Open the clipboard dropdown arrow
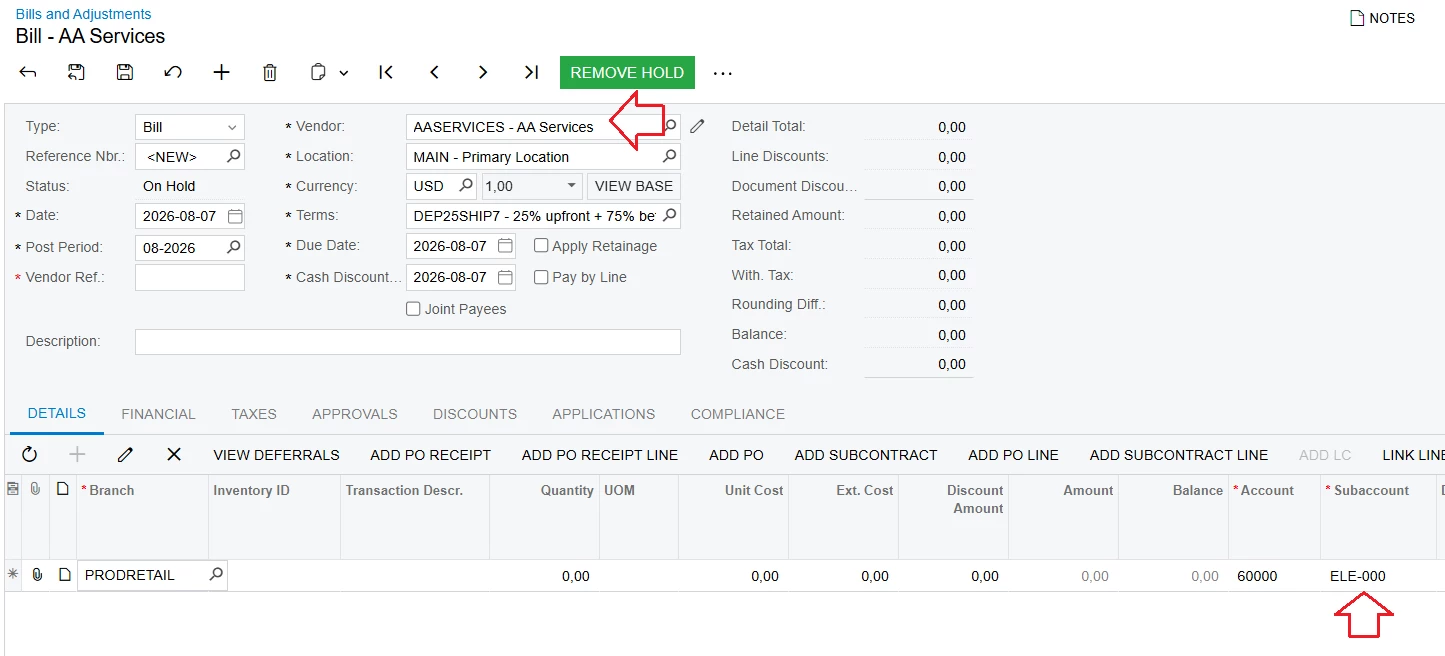Screen dimensions: 1445x656 pyautogui.click(x=344, y=73)
